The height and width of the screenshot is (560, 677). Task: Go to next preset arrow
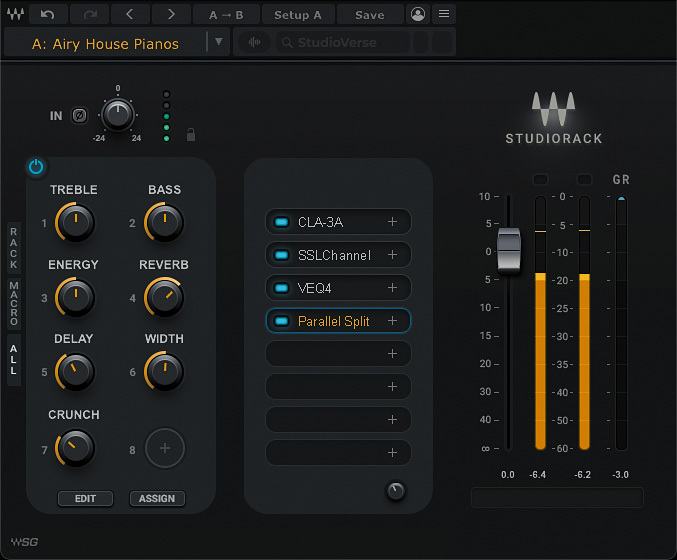(171, 14)
